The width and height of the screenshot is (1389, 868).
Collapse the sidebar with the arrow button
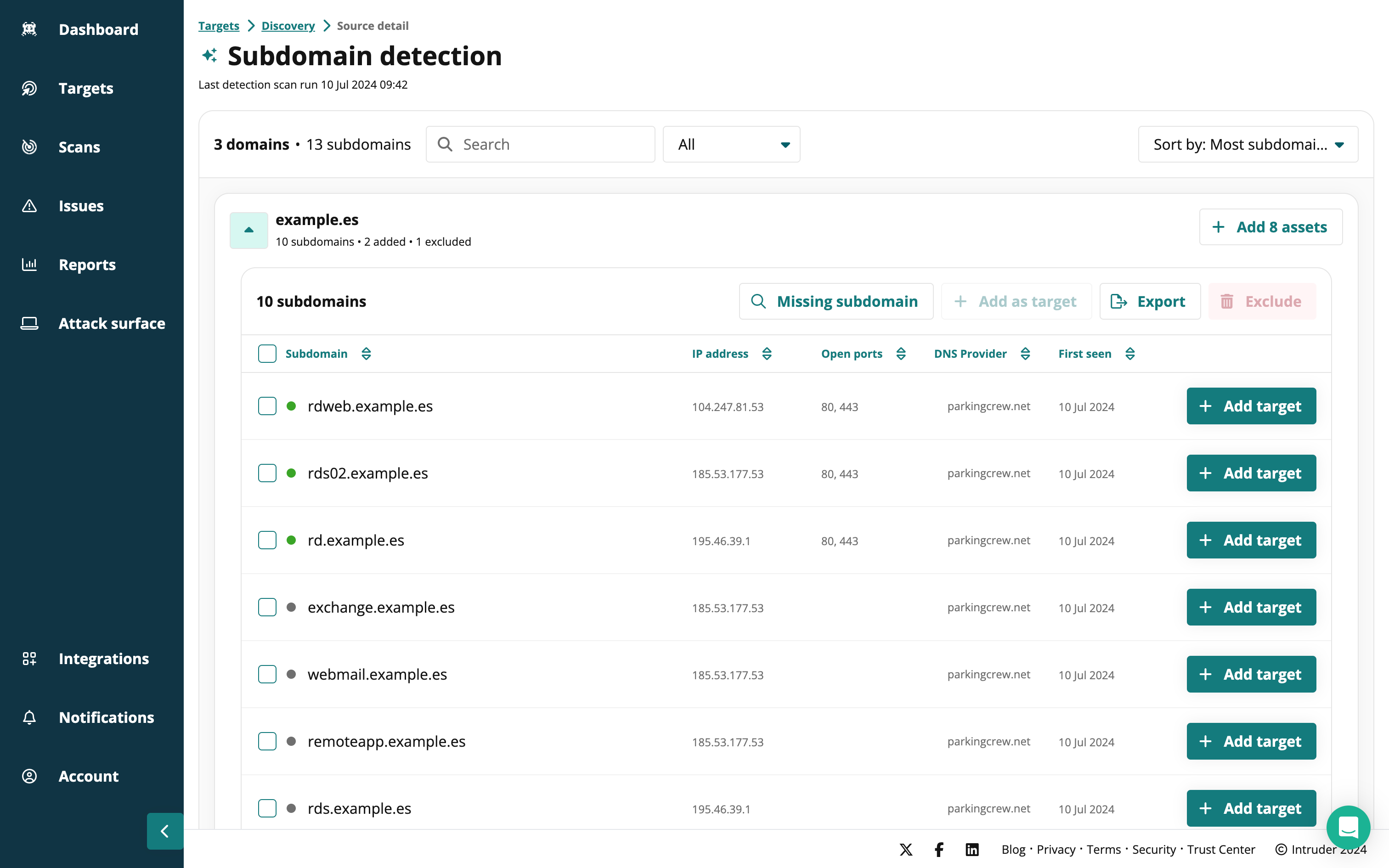point(165,831)
